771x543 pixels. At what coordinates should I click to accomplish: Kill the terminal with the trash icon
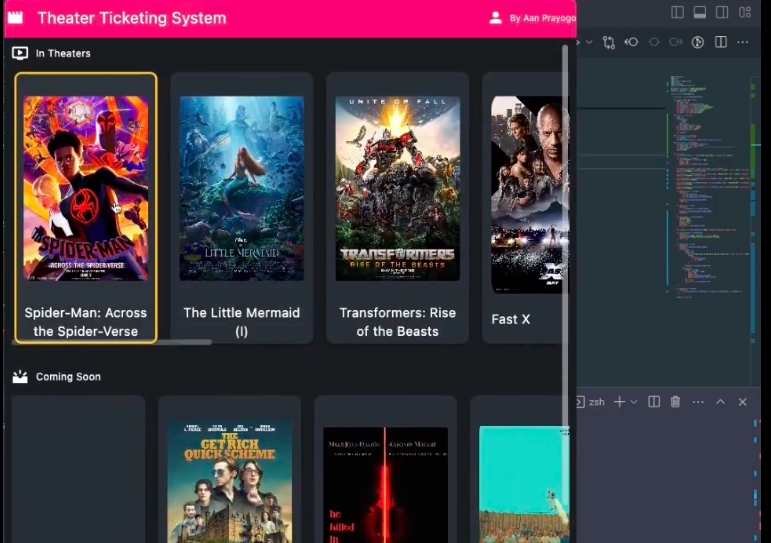pyautogui.click(x=676, y=402)
